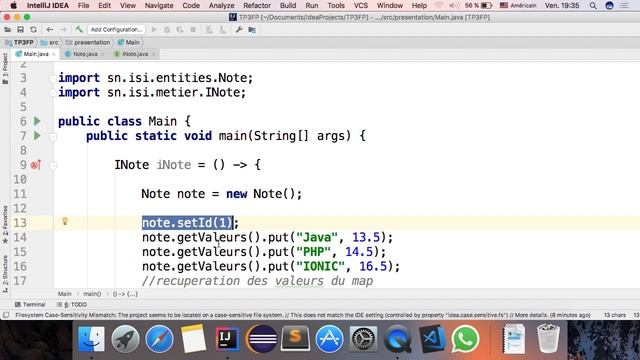640x360 pixels.
Task: Click the Main bottom breadcrumb item
Action: [x=64, y=294]
